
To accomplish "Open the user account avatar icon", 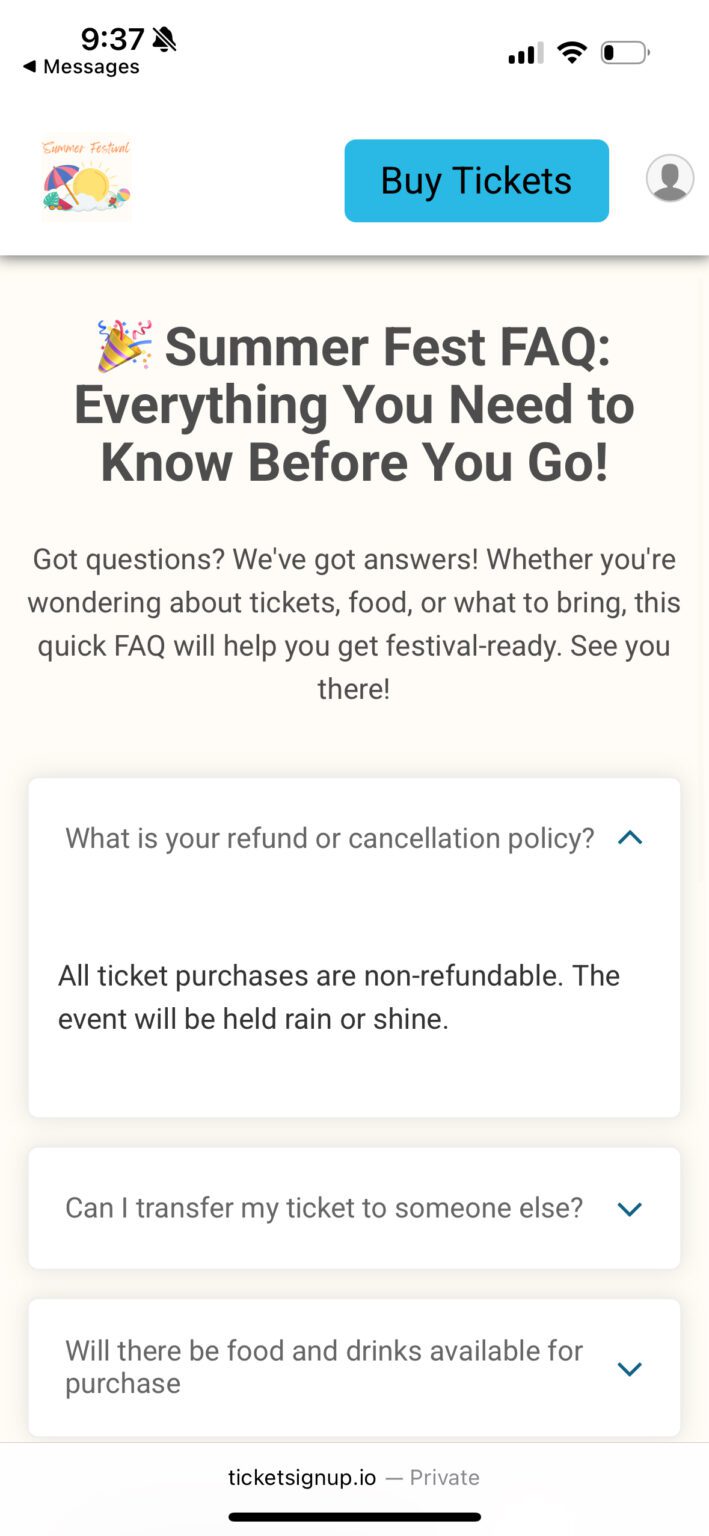I will point(670,178).
